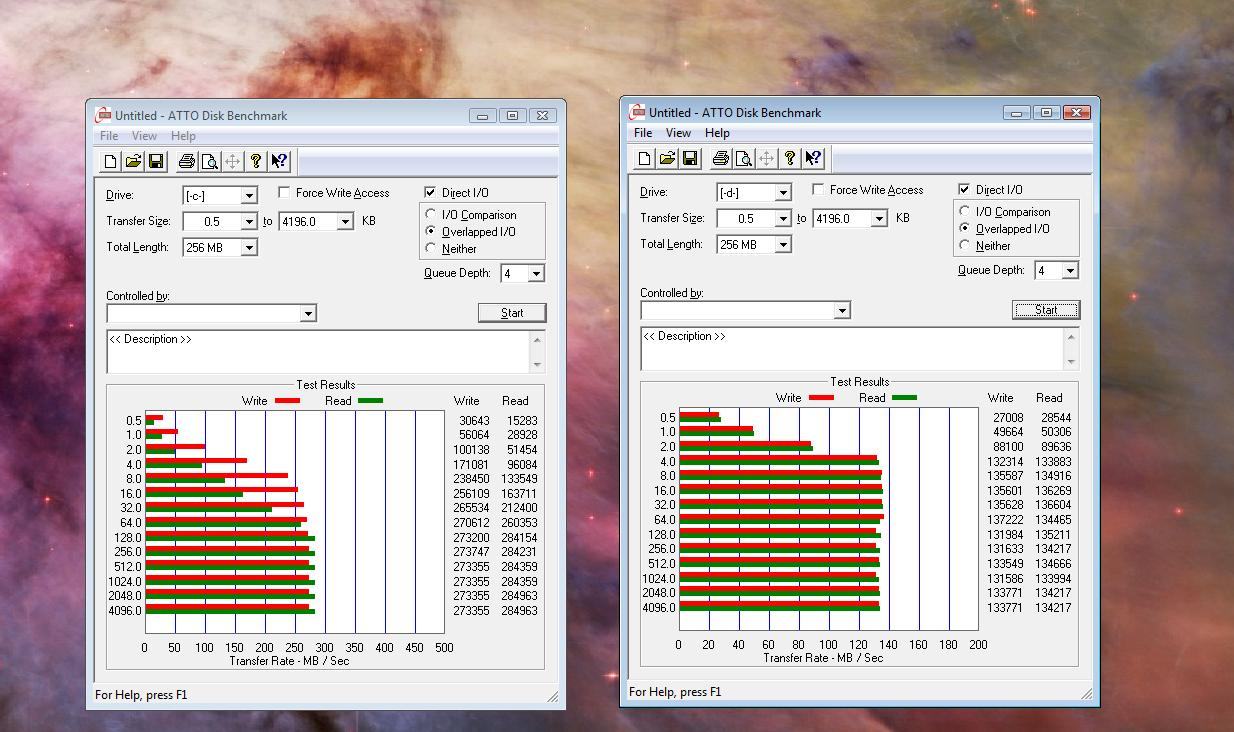Click Save disk icon in right ATTO window
Screen dimensions: 1234x732
point(690,158)
